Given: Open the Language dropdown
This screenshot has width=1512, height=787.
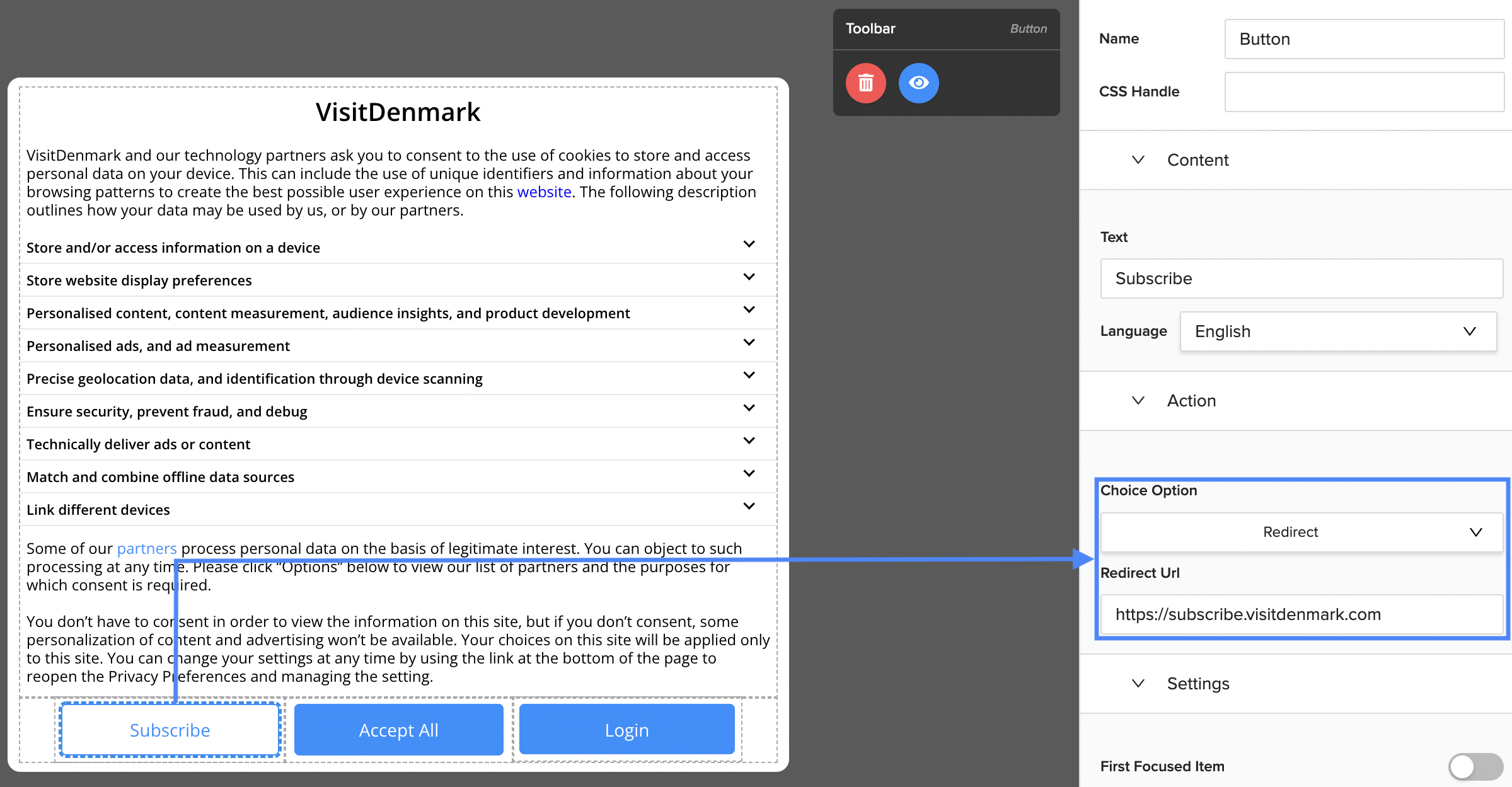Looking at the screenshot, I should point(1338,331).
